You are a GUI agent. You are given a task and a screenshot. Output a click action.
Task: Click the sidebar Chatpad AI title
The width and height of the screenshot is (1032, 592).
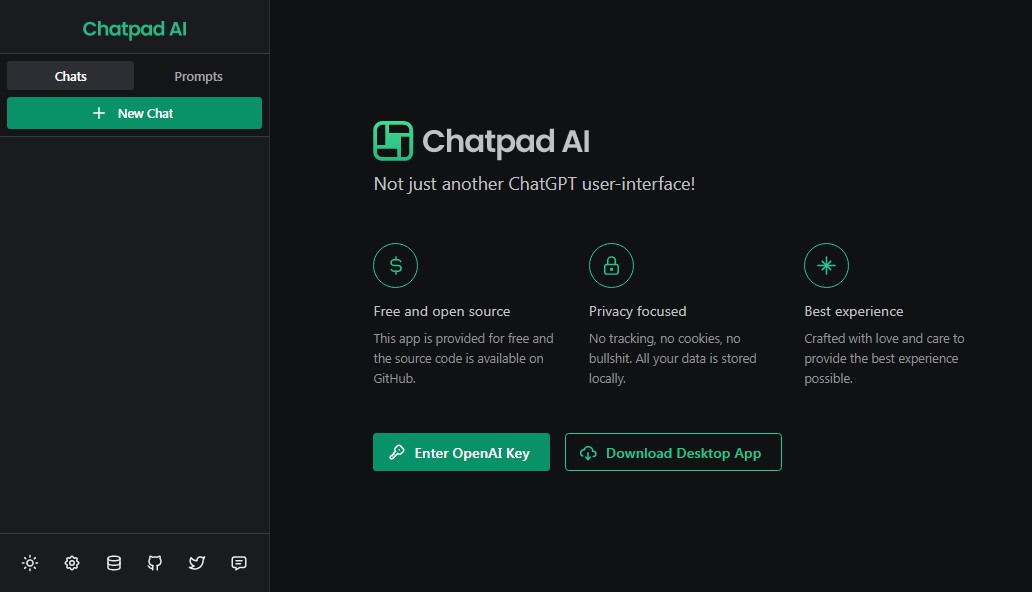click(x=134, y=29)
